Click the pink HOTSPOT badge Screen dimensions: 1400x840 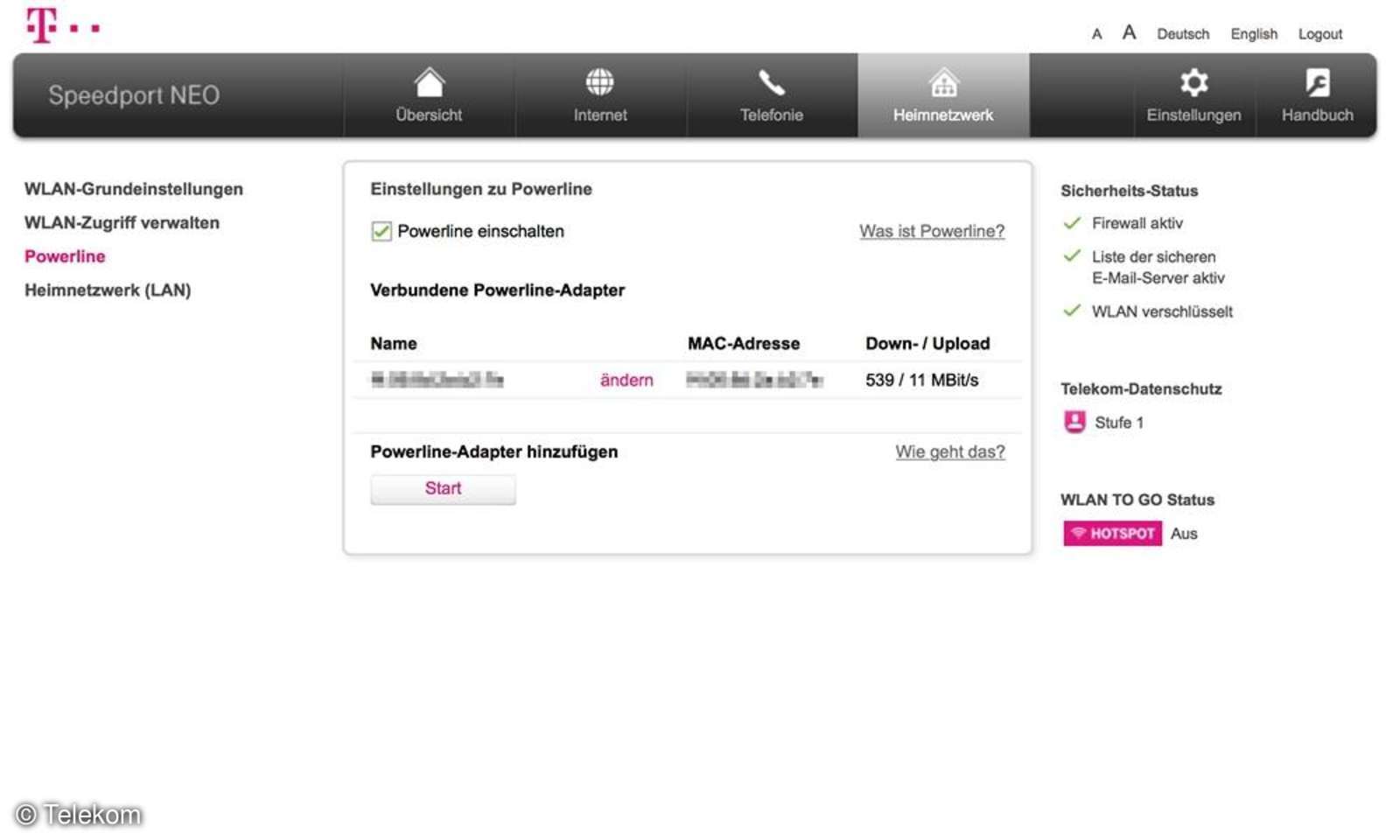tap(1112, 533)
